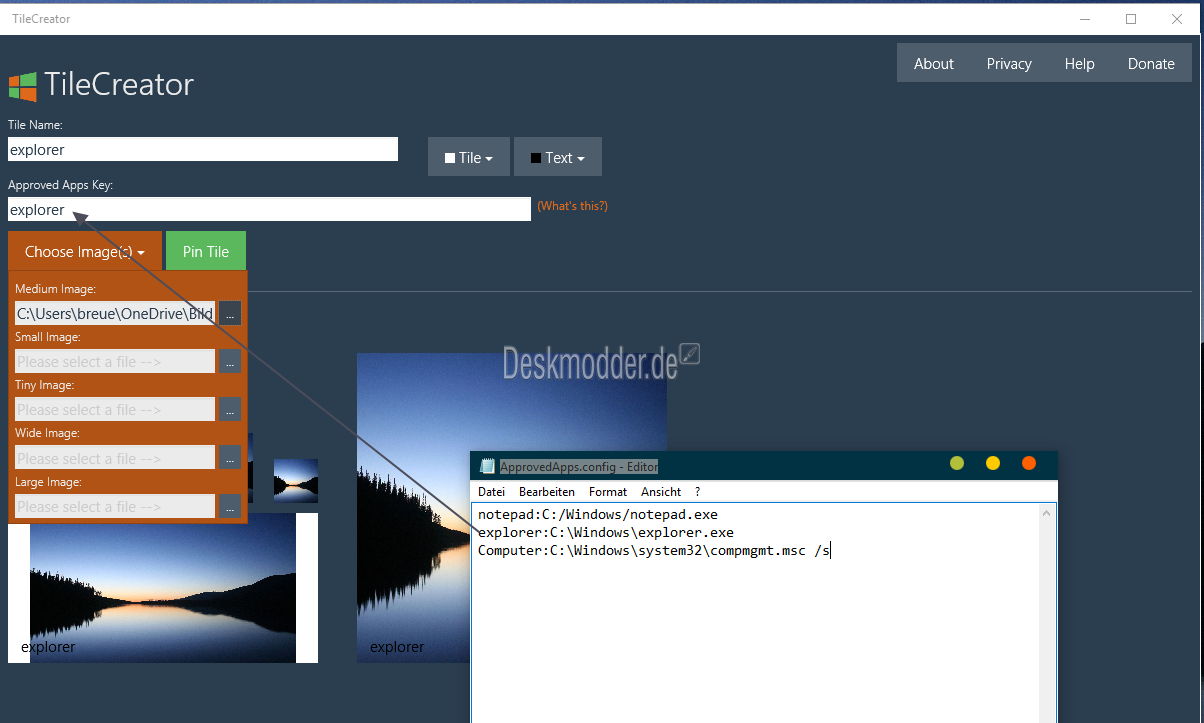Open the Text color dropdown
The width and height of the screenshot is (1204, 723).
click(558, 157)
